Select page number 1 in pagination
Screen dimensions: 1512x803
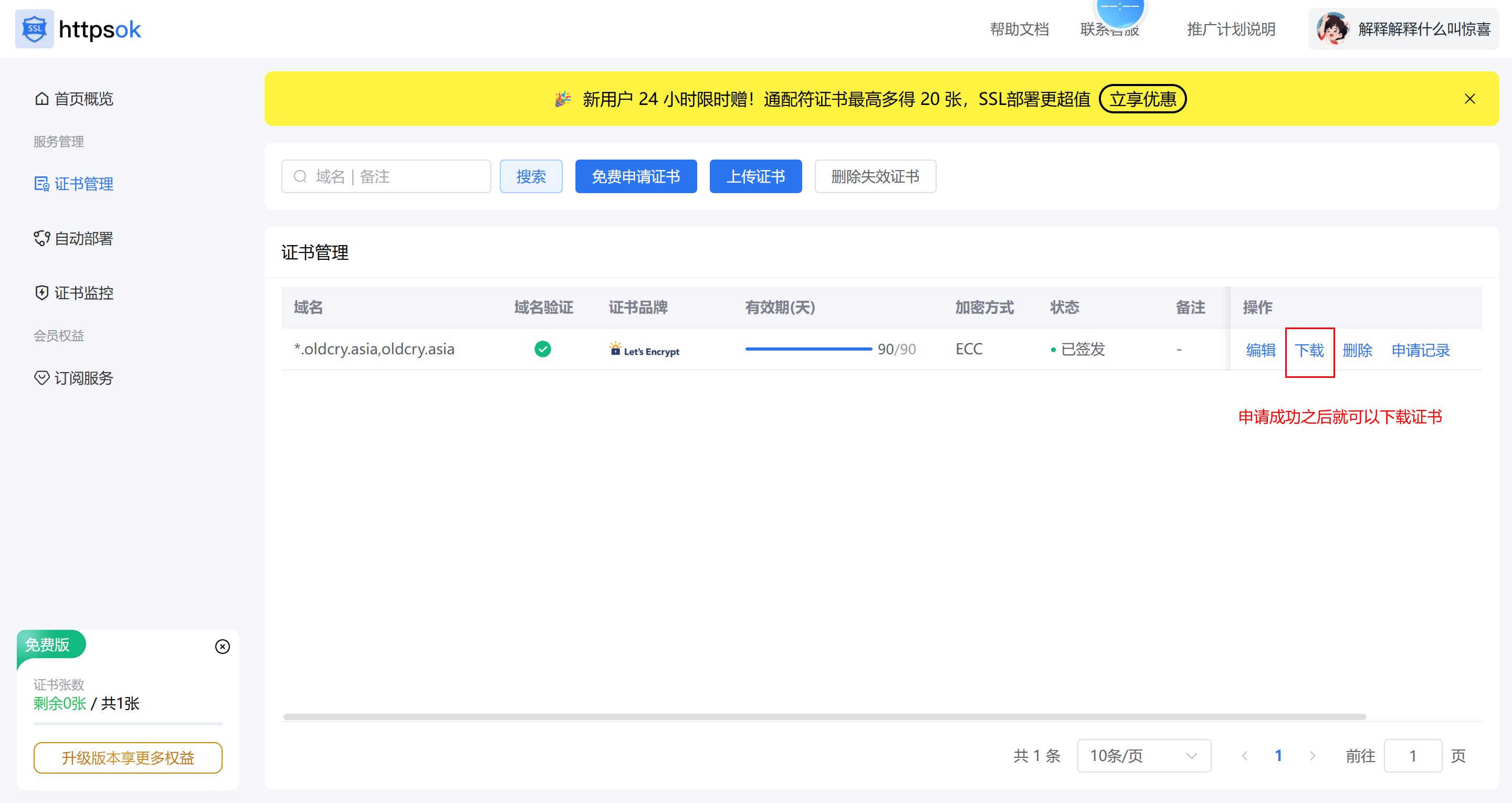click(x=1278, y=755)
